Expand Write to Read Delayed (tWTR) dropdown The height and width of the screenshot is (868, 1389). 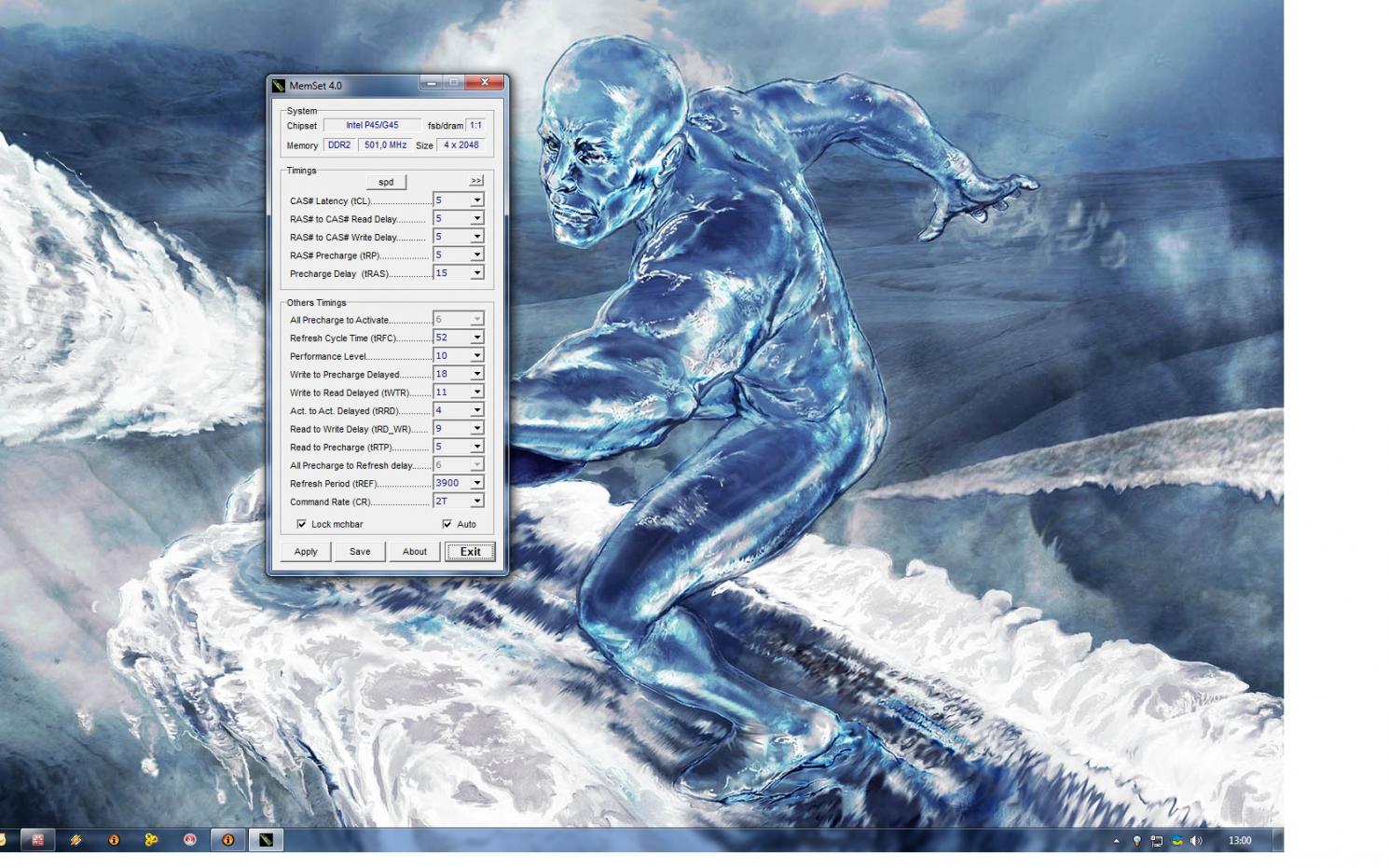click(x=477, y=393)
